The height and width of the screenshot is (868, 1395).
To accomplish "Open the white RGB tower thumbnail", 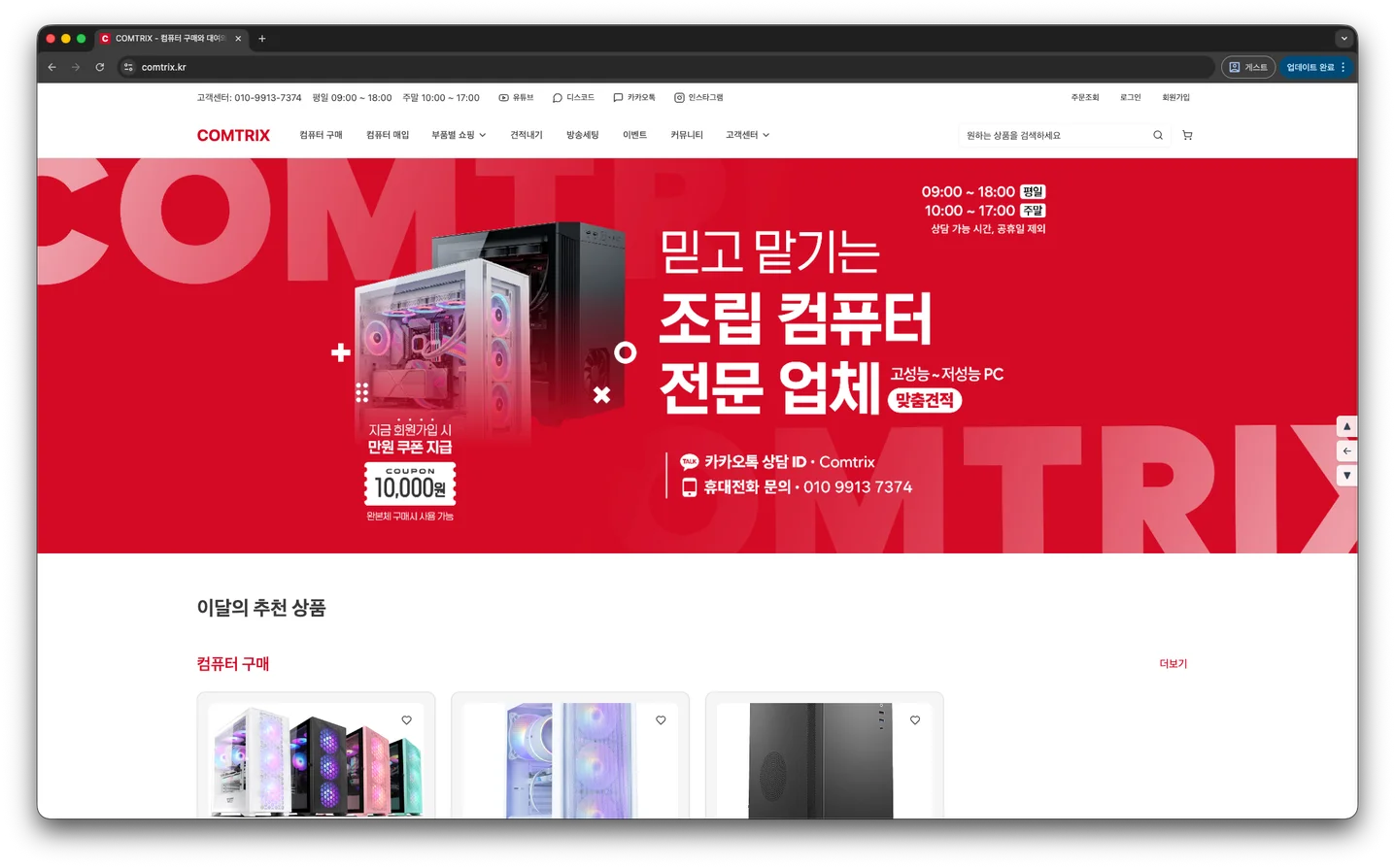I will pyautogui.click(x=570, y=761).
